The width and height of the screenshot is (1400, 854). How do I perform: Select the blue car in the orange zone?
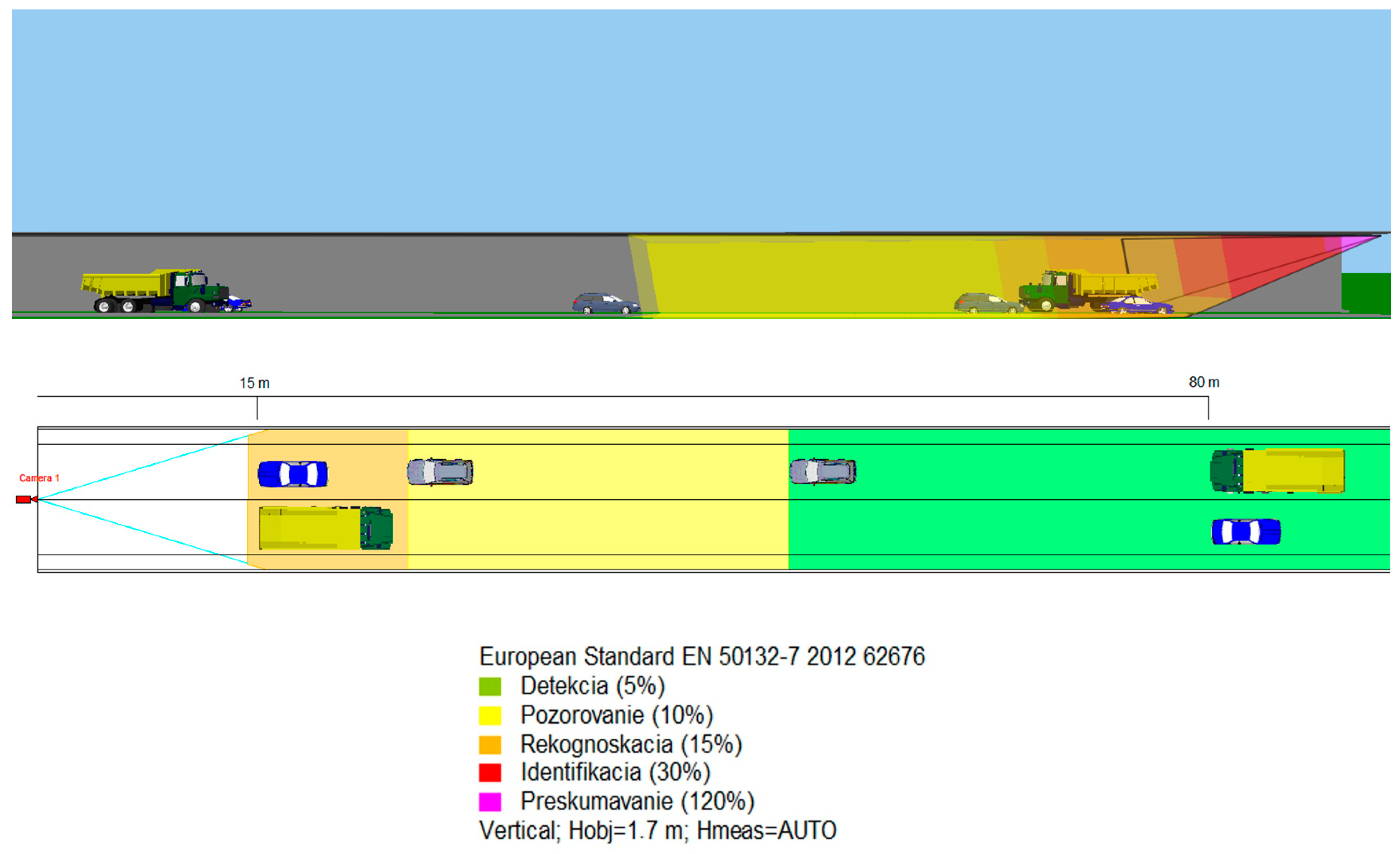292,474
